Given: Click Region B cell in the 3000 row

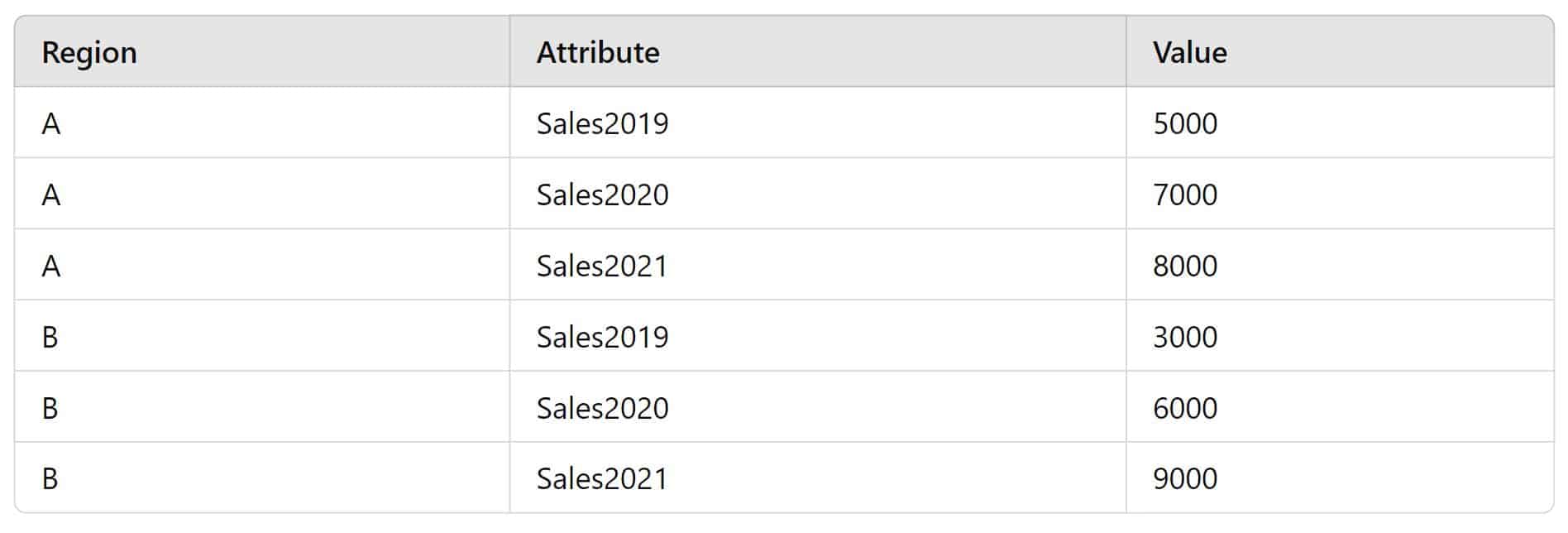Looking at the screenshot, I should click(x=262, y=336).
